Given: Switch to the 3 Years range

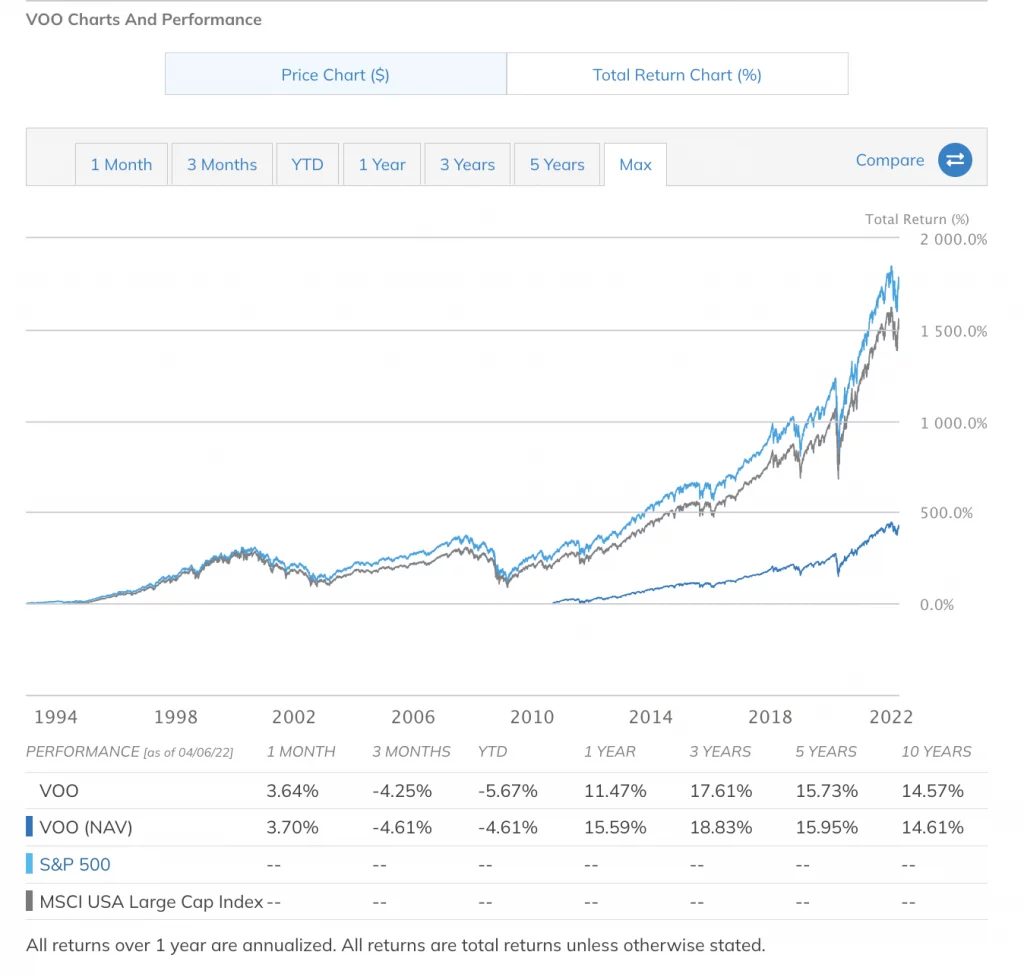Looking at the screenshot, I should tap(467, 165).
